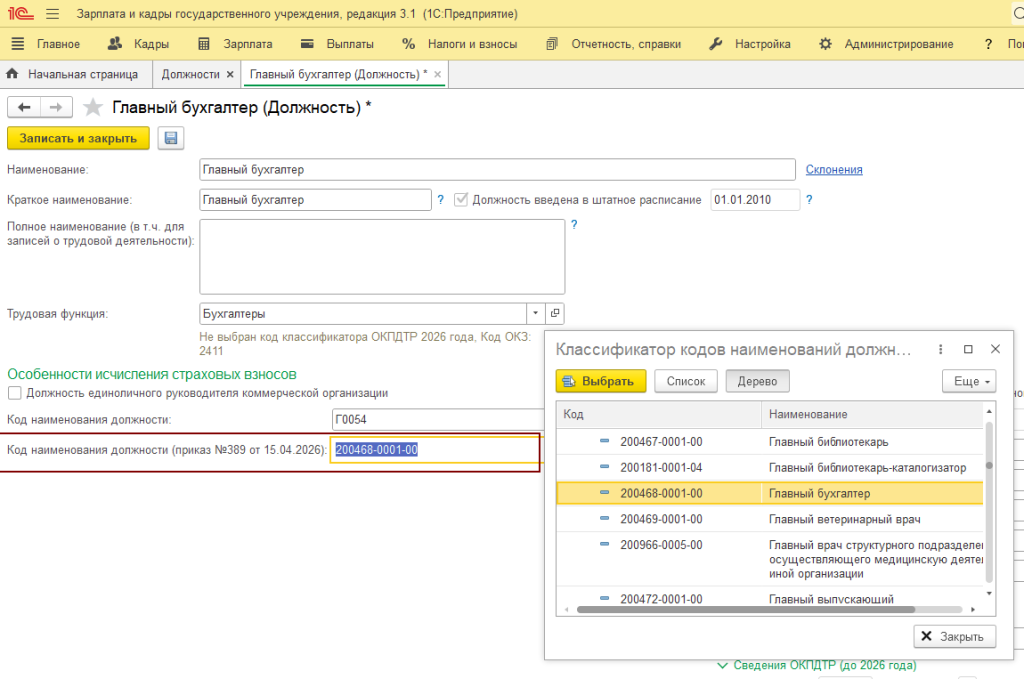Expand Сведения ОКПДТР (до 2026 года) section
This screenshot has width=1024, height=679.
(x=817, y=665)
